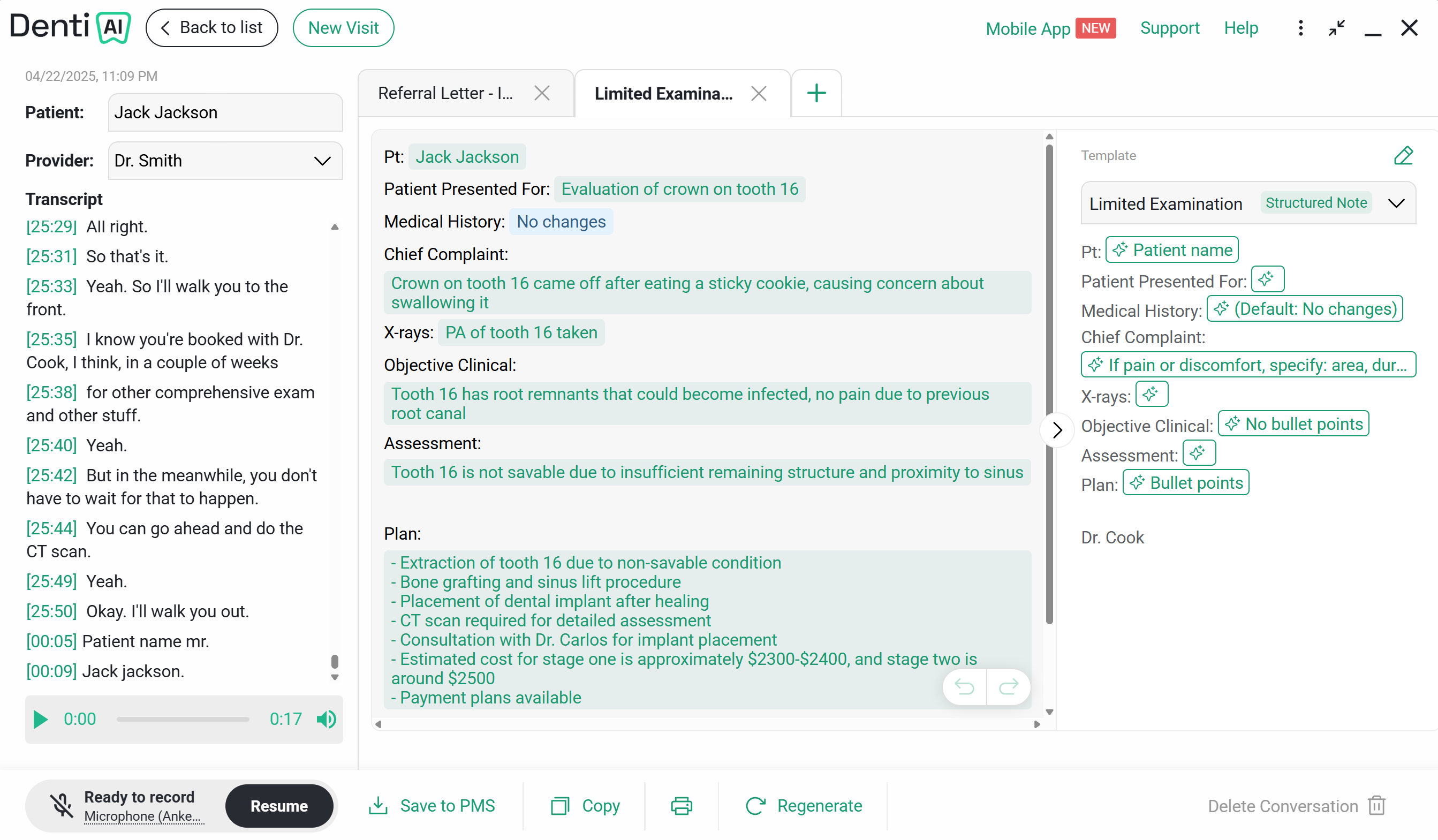Switch to the Limited Examination tab

[x=664, y=93]
